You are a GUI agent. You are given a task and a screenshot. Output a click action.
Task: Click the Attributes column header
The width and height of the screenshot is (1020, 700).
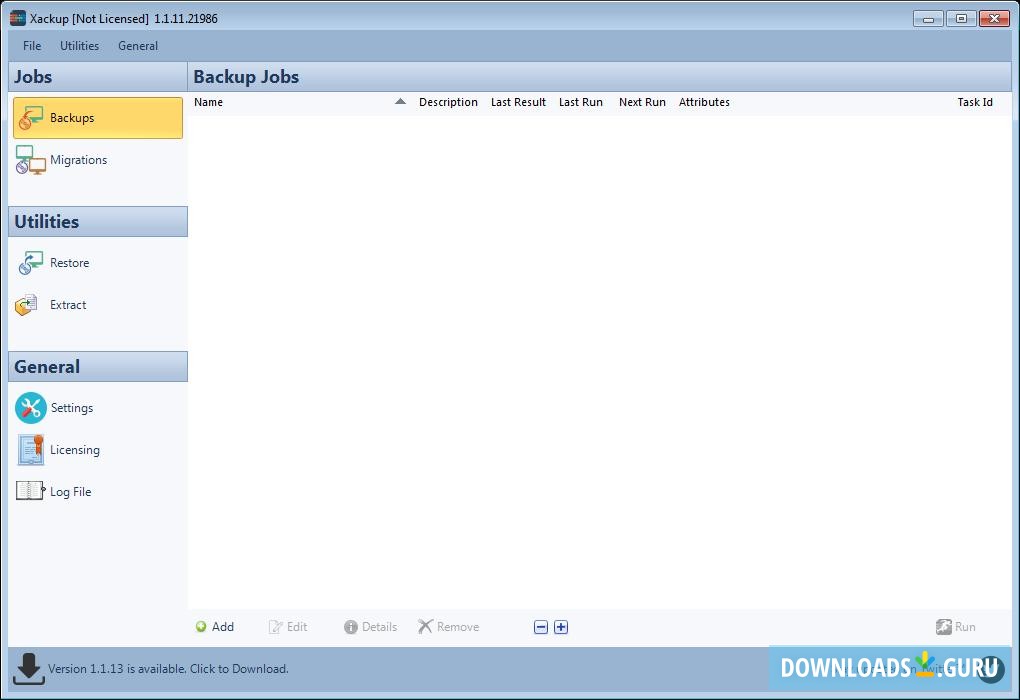(704, 102)
